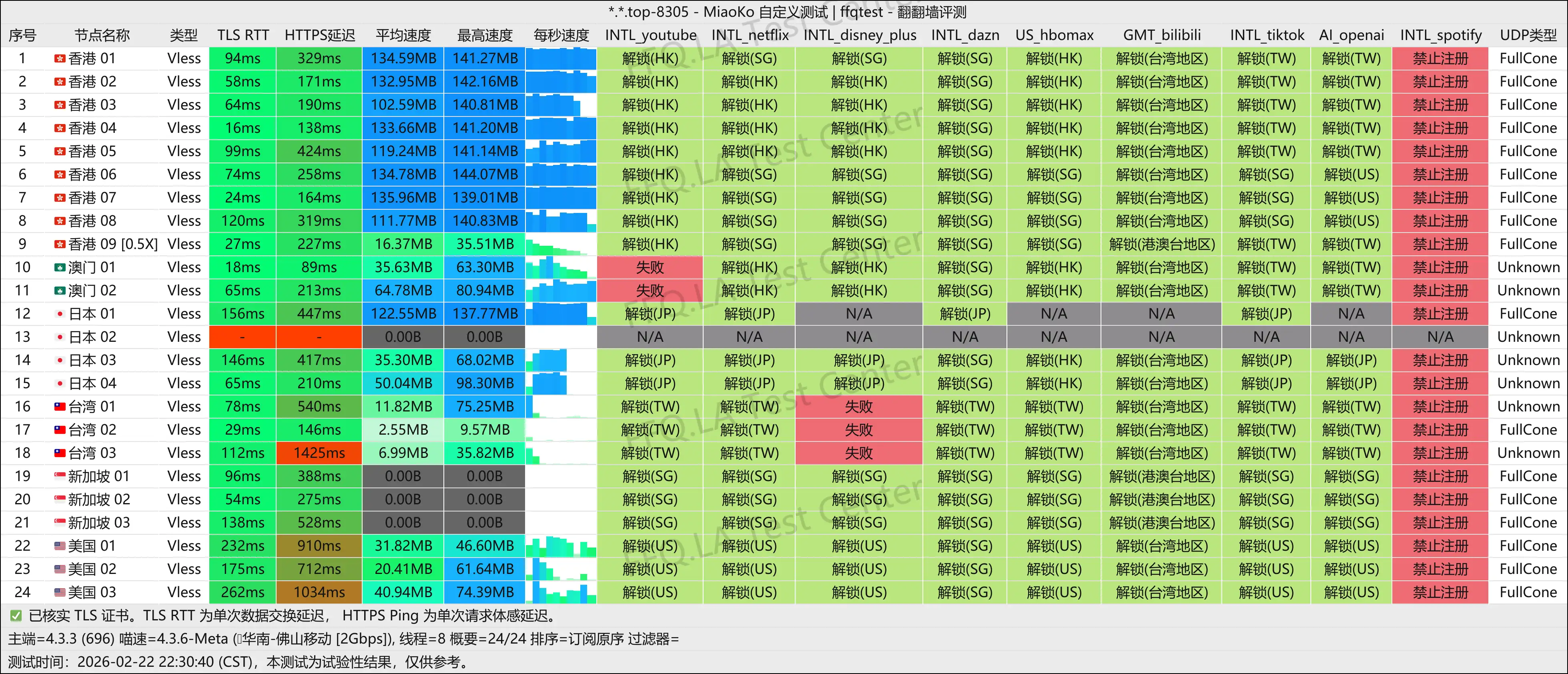
Task: Click the red 失败 cell for 澳门 01 youtube
Action: coord(650,267)
